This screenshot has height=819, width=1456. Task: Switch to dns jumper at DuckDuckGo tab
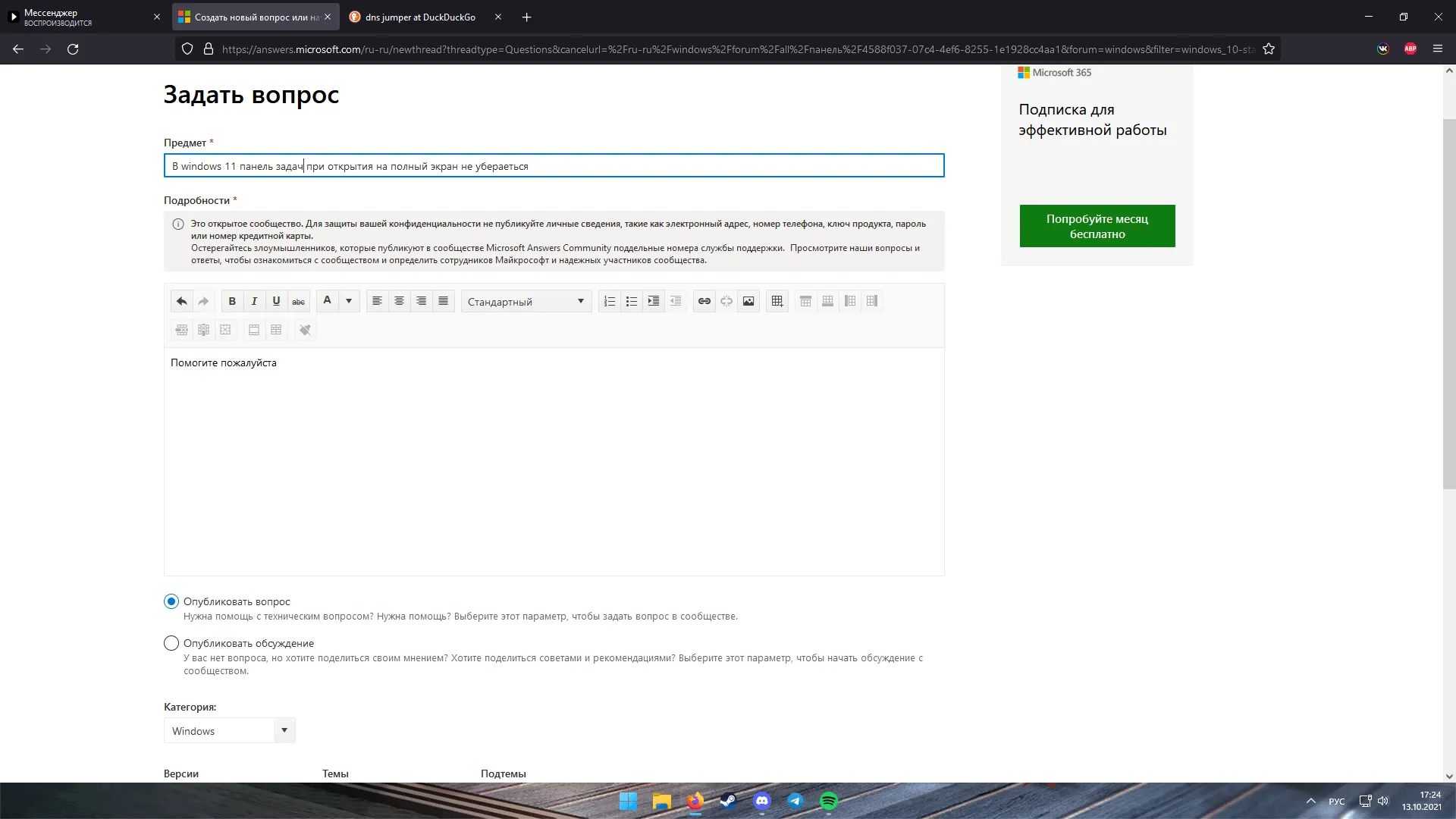click(421, 17)
